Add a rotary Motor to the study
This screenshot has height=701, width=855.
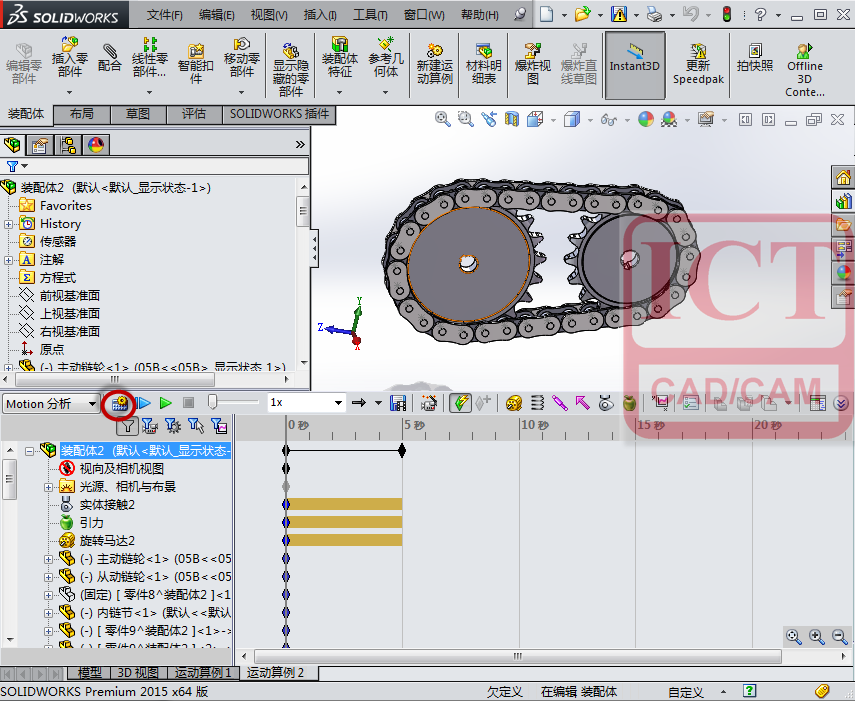pyautogui.click(x=513, y=403)
